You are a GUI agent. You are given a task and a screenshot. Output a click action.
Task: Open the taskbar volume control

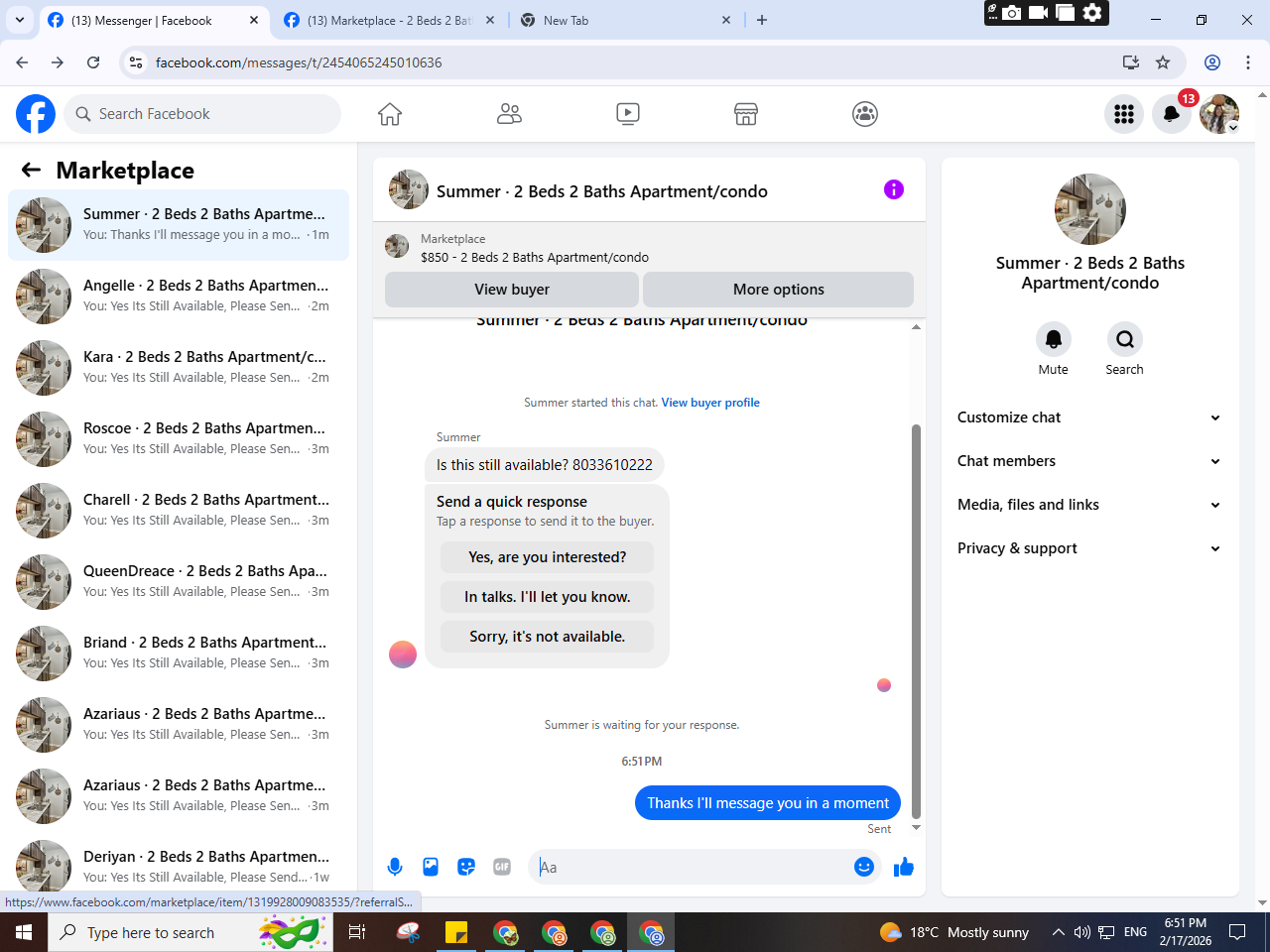(1082, 932)
